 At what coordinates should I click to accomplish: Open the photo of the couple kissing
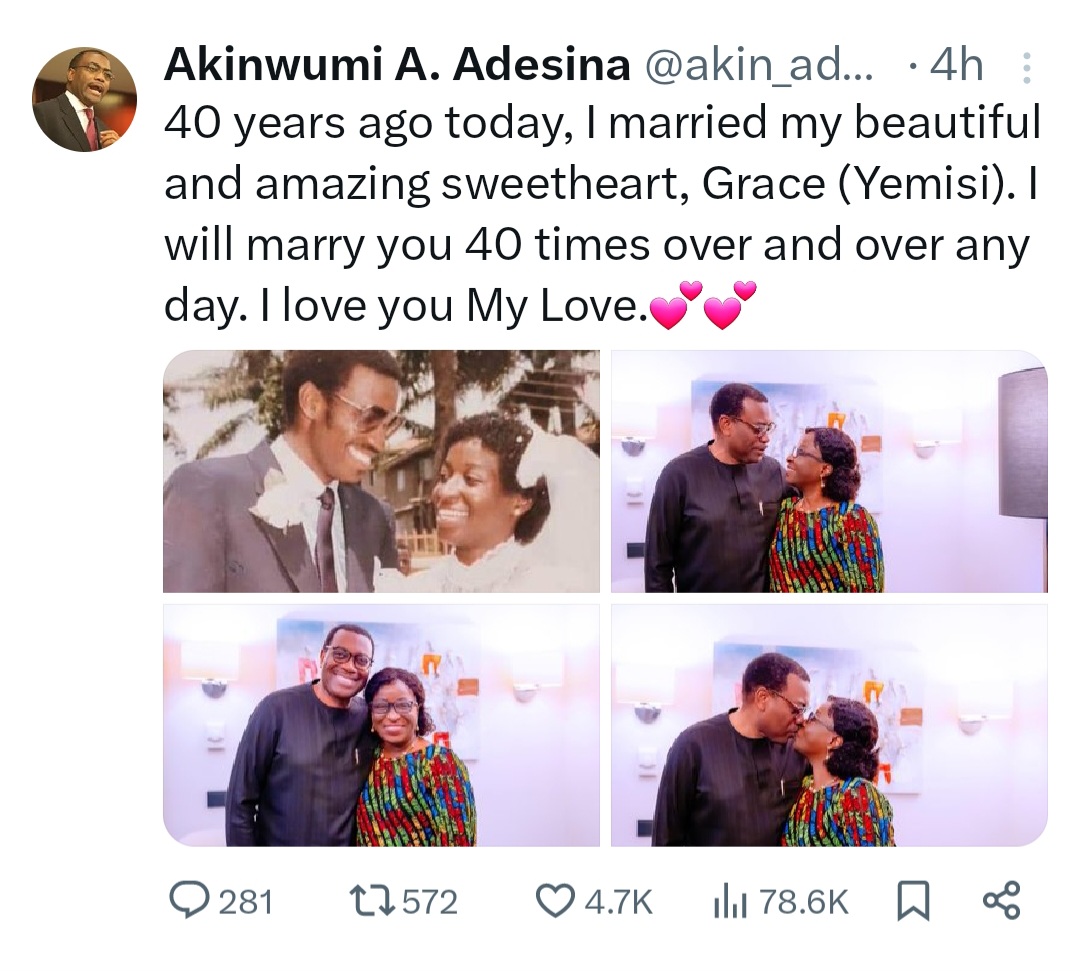tap(829, 725)
